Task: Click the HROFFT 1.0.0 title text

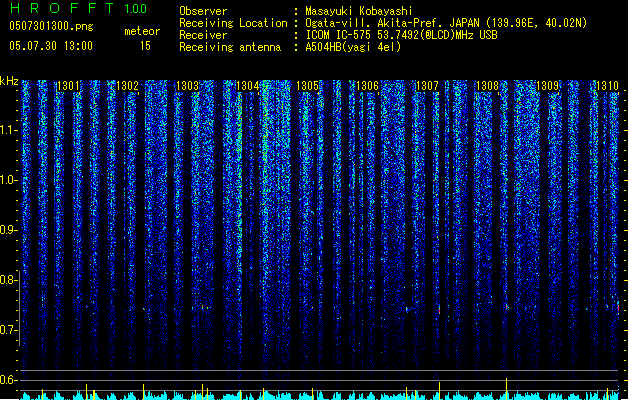Action: (x=79, y=8)
